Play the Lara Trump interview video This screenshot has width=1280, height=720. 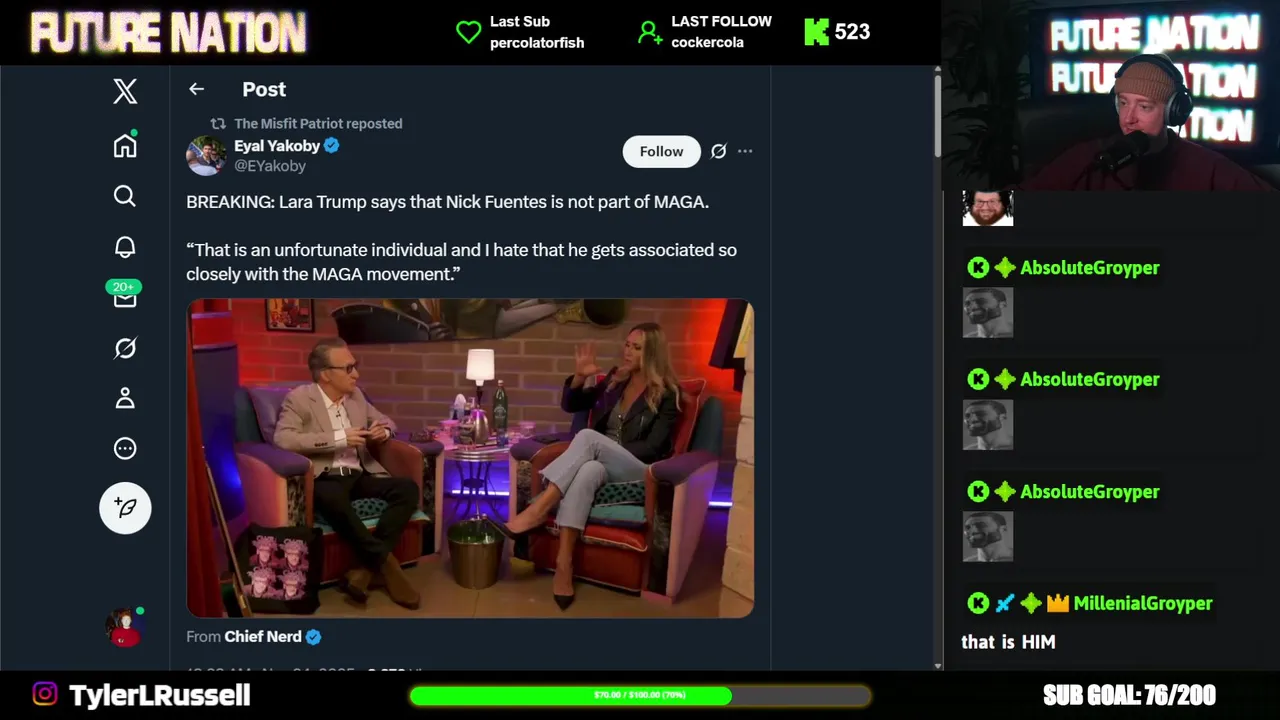pyautogui.click(x=470, y=458)
